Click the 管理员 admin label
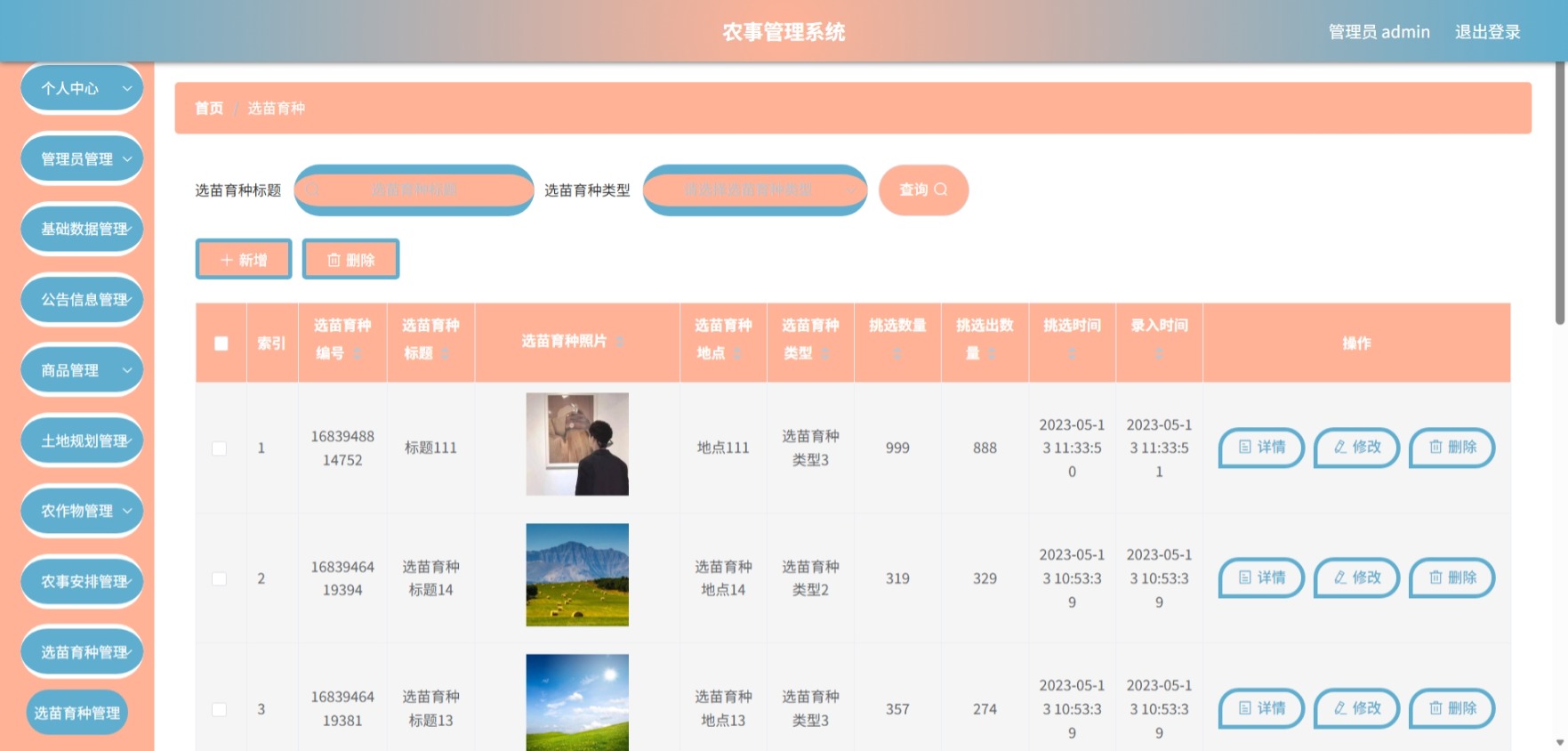Image resolution: width=1568 pixels, height=751 pixels. click(x=1379, y=32)
